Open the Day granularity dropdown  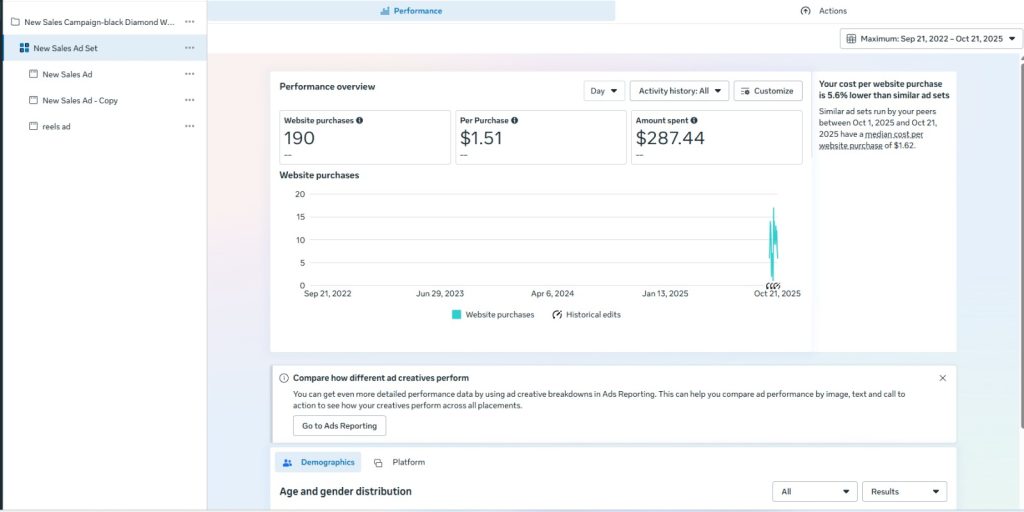coord(604,91)
